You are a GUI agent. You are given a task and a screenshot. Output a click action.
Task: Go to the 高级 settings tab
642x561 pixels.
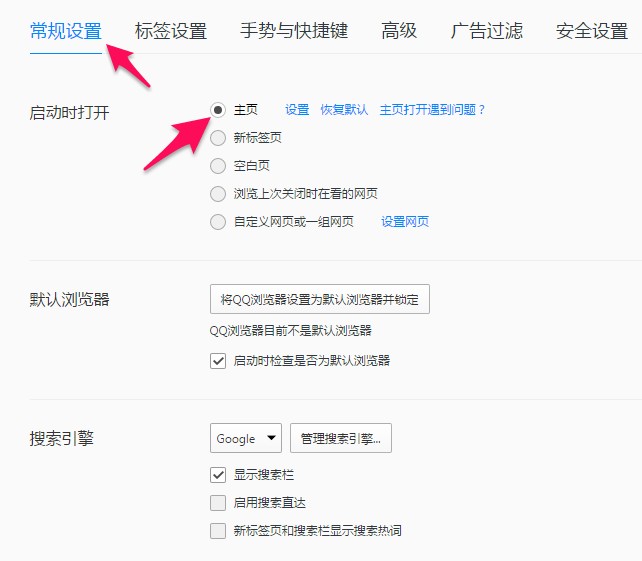399,31
